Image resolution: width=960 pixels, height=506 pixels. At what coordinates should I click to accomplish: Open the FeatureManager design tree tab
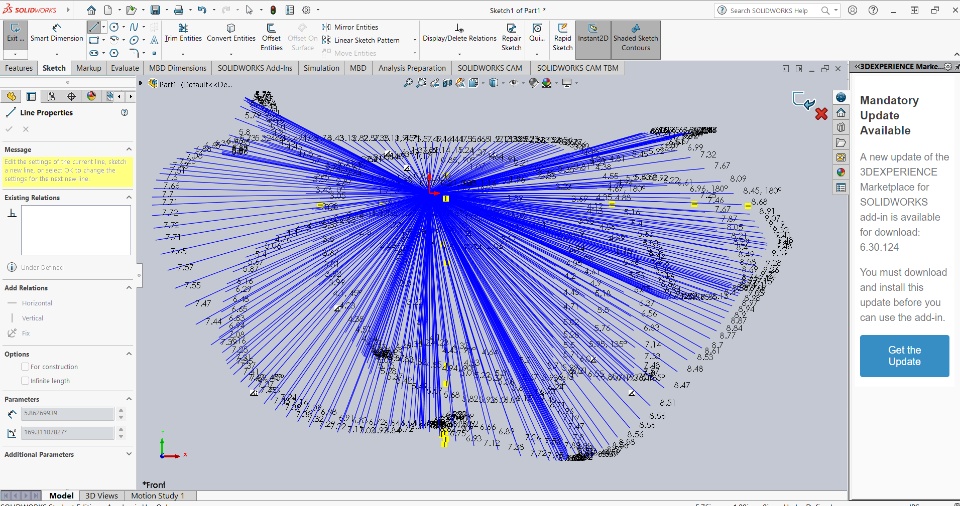11,96
